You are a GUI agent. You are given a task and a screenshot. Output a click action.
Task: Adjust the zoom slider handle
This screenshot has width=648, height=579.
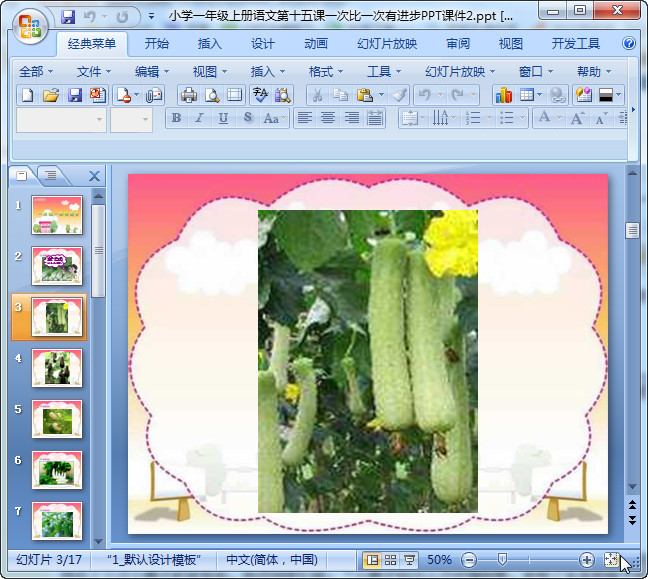point(502,560)
